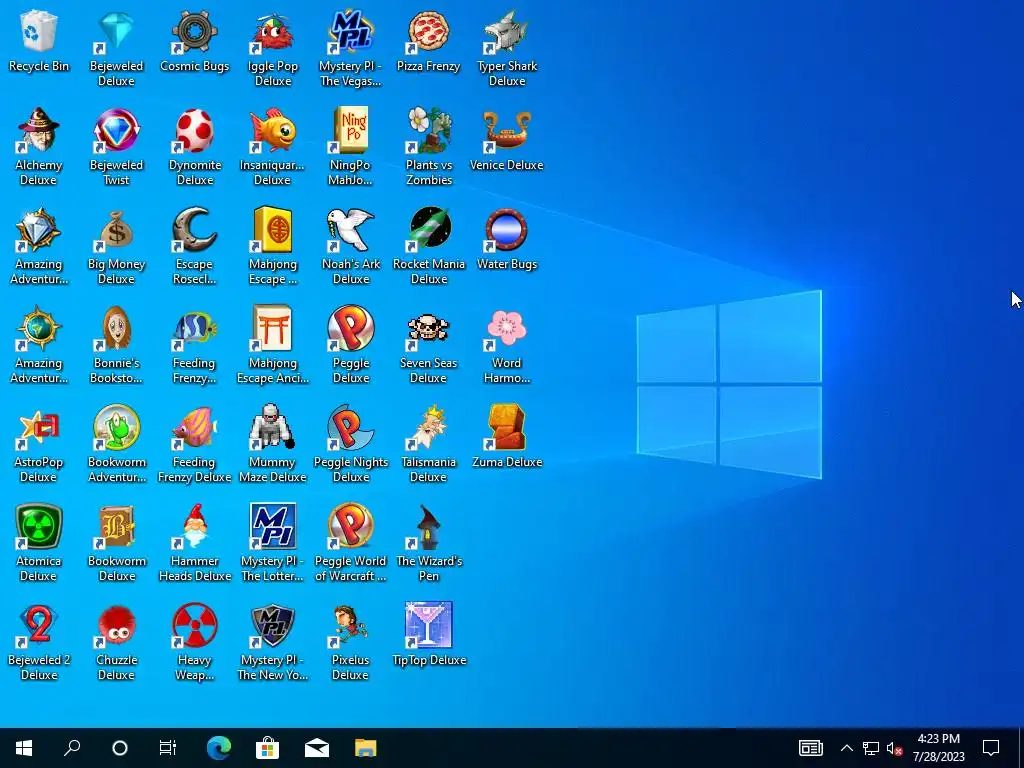Image resolution: width=1024 pixels, height=768 pixels.
Task: Select the Mahjong Escape yellow tile icon
Action: (x=273, y=229)
